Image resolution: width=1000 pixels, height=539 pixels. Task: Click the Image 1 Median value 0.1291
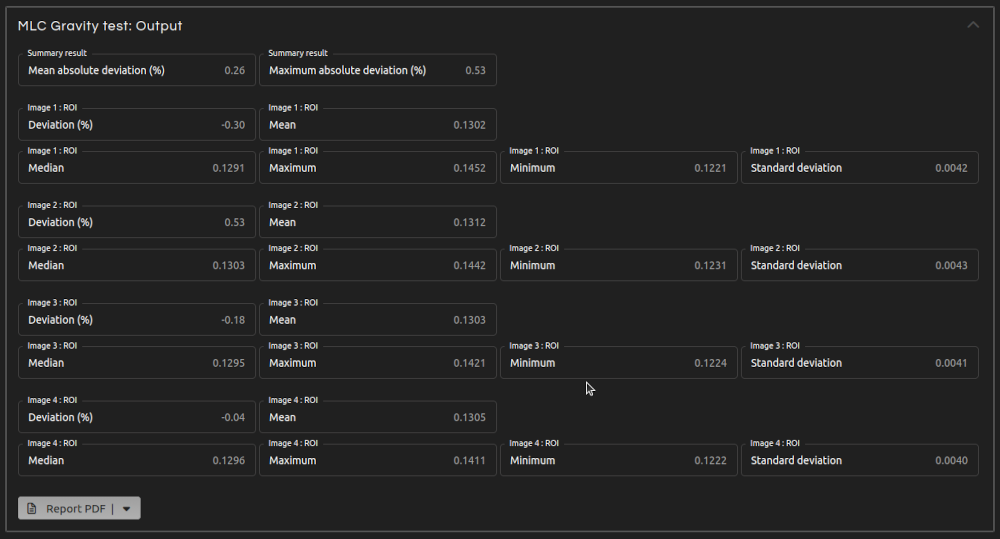[x=228, y=168]
